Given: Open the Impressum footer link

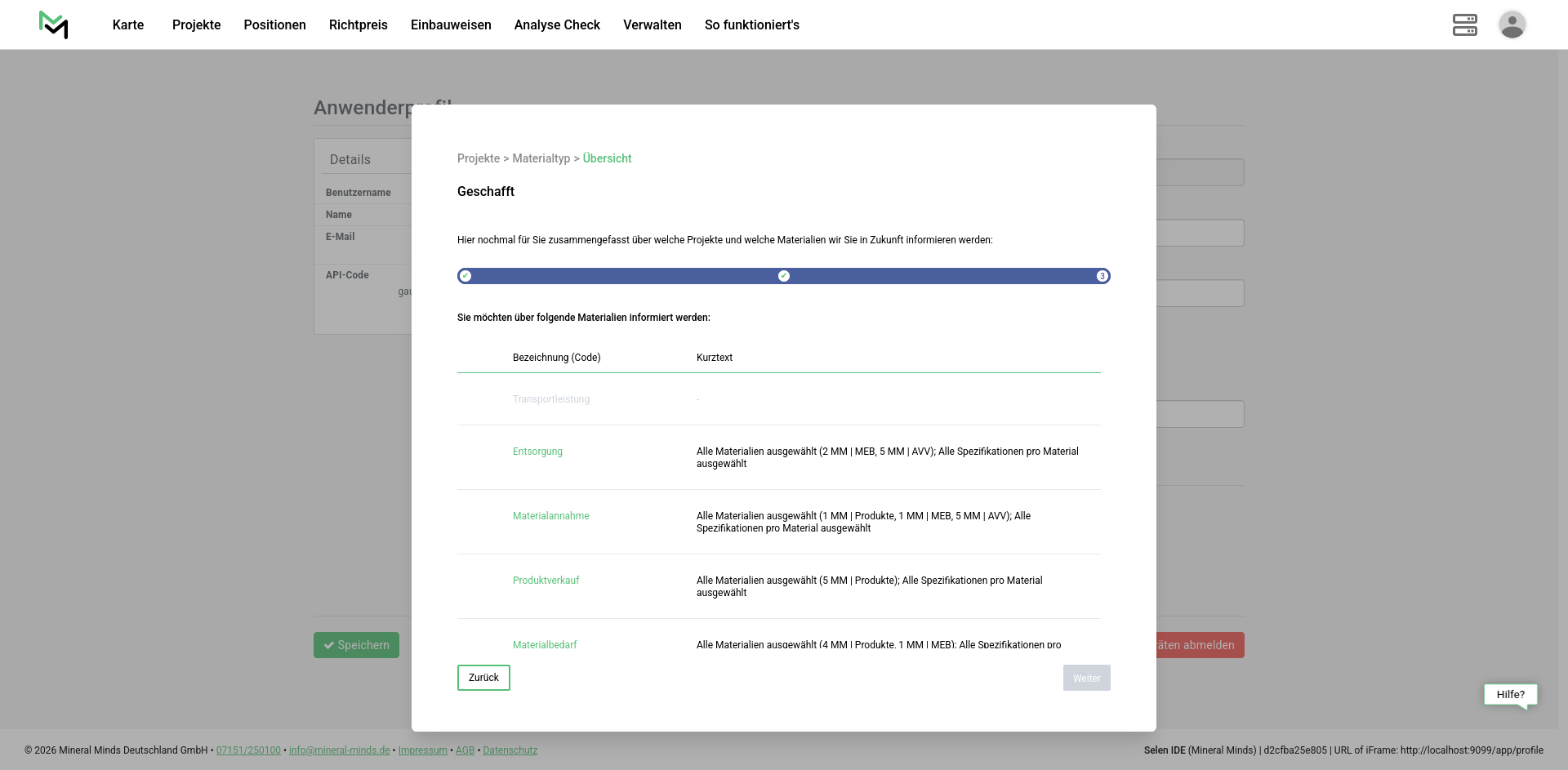Looking at the screenshot, I should point(422,750).
